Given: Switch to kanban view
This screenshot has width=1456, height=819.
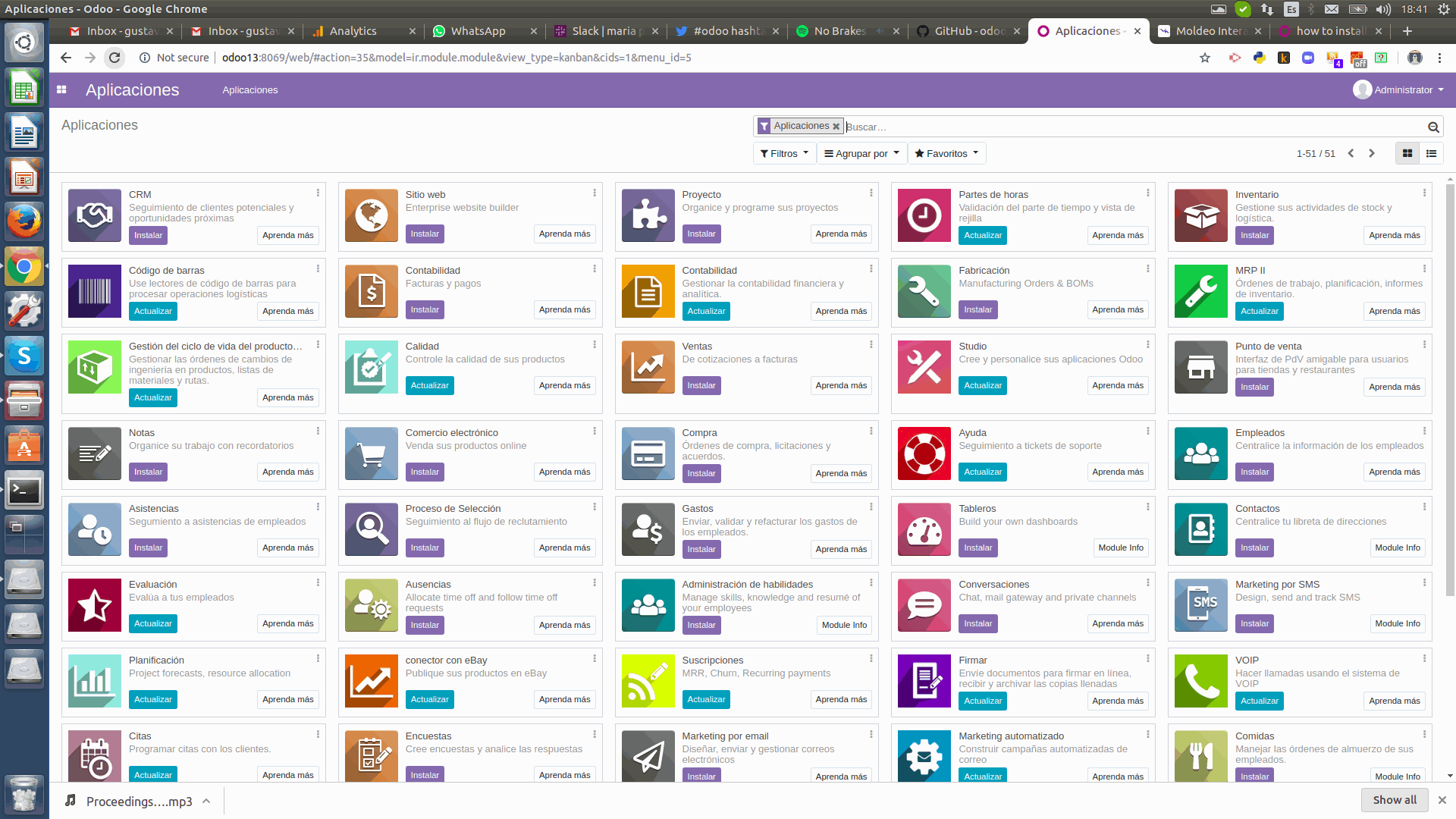Looking at the screenshot, I should point(1407,153).
